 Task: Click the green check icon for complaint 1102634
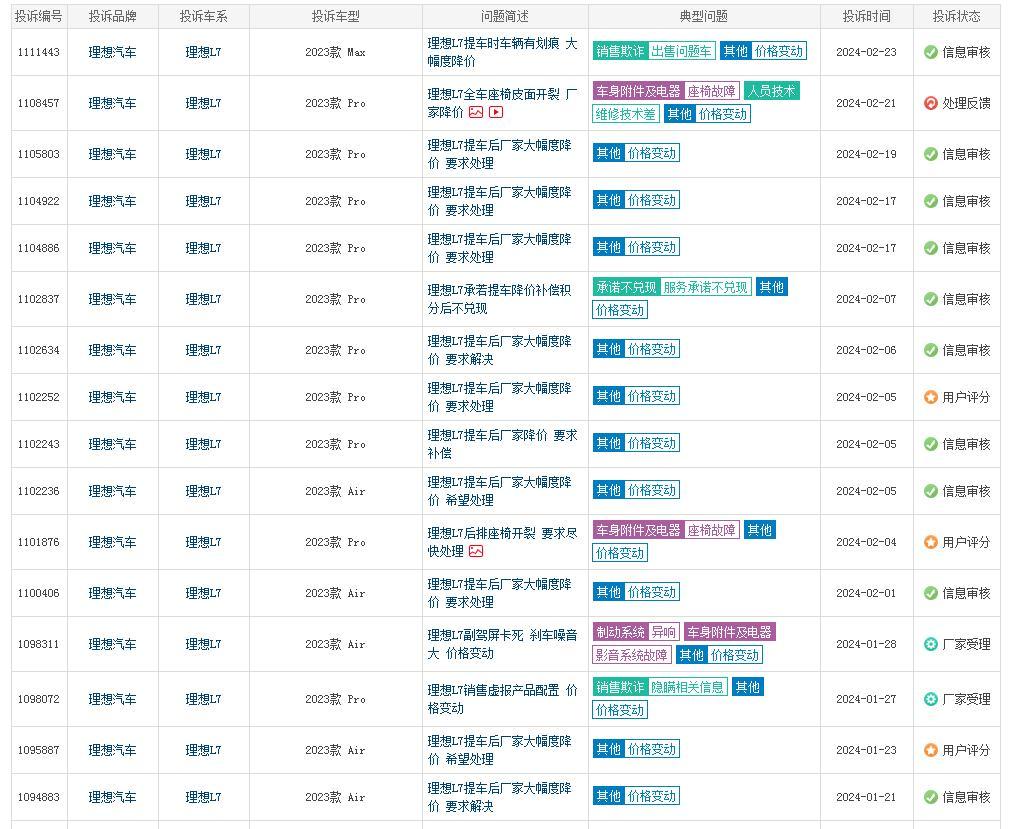[x=931, y=350]
